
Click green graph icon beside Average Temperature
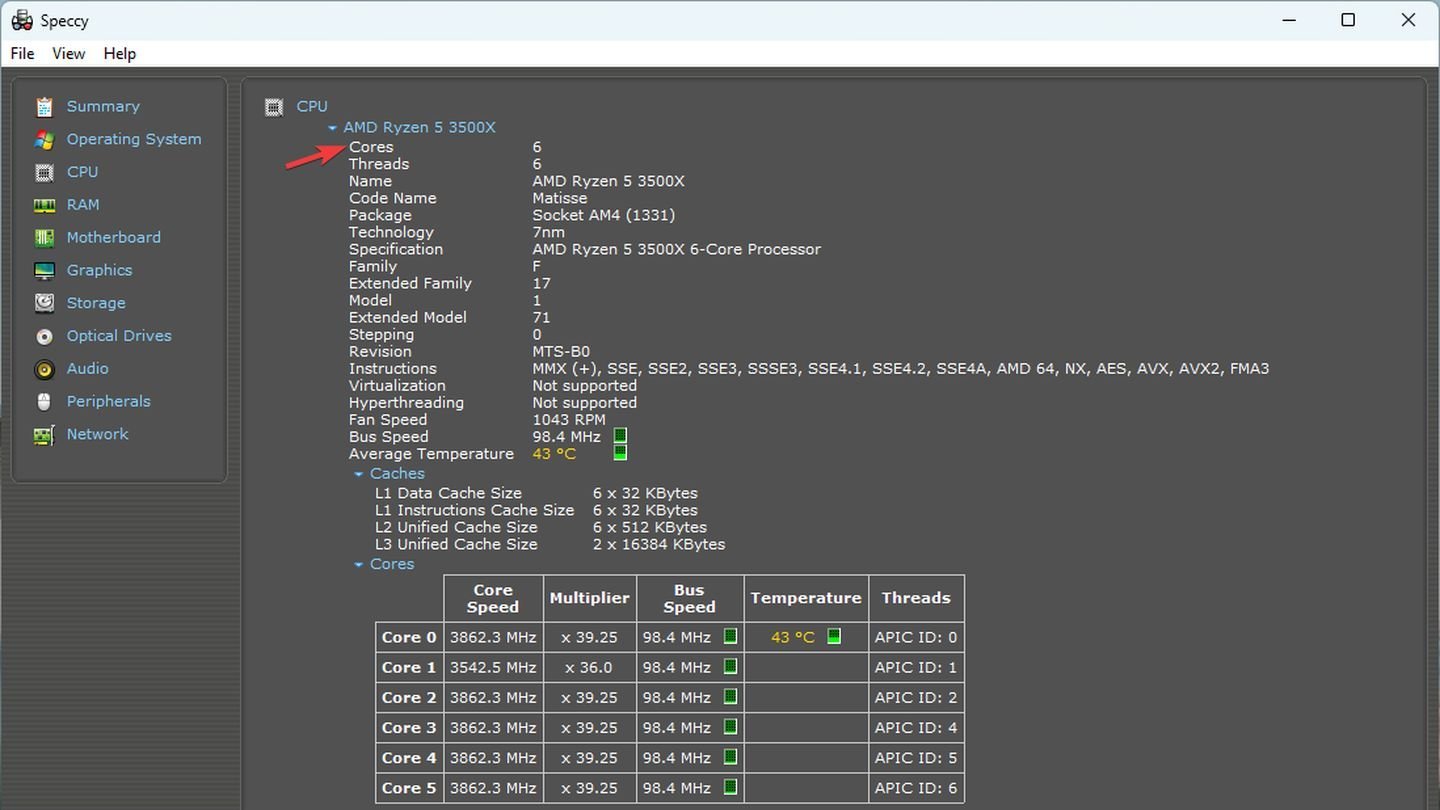[620, 453]
